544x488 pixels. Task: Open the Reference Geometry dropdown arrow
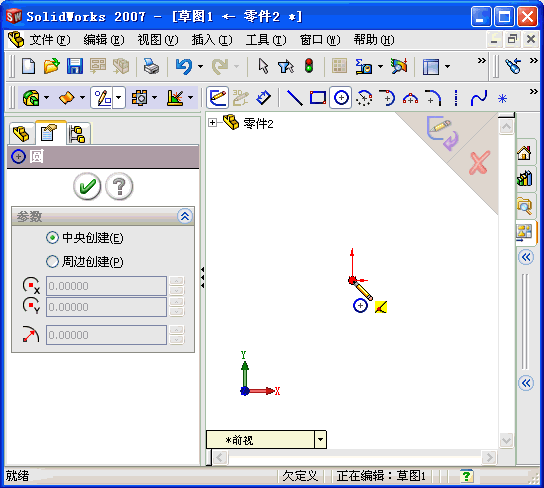[x=190, y=97]
